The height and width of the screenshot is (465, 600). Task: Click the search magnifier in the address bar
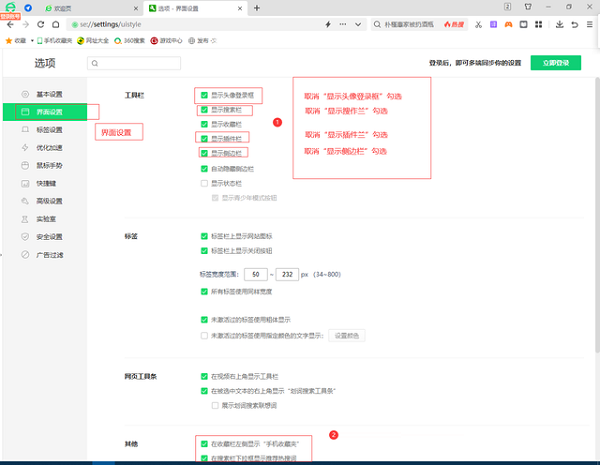click(x=377, y=24)
